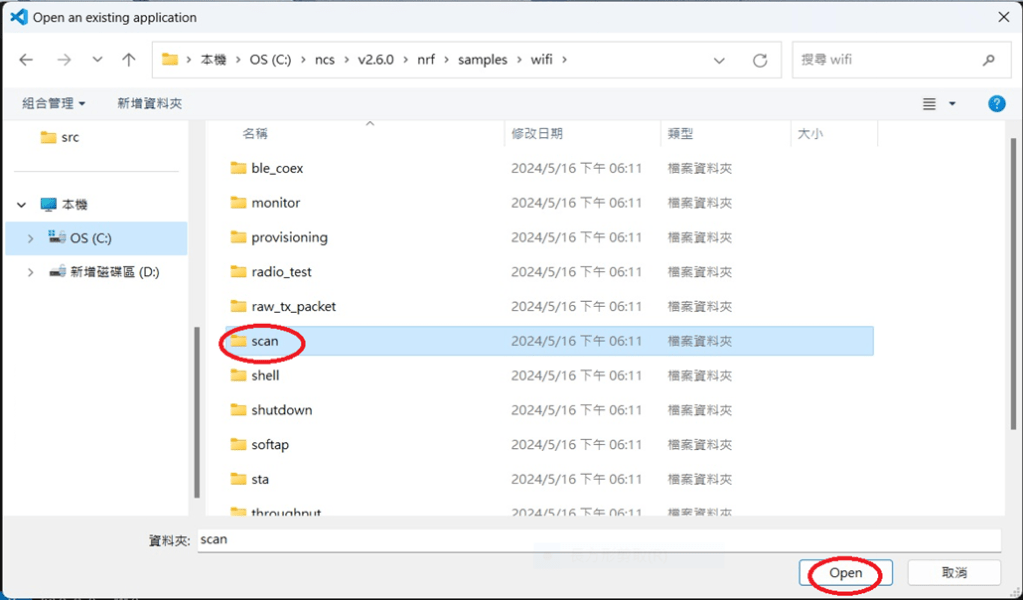The height and width of the screenshot is (600, 1023).
Task: Select 新增磁碟區 (D:) drive
Action: click(x=104, y=272)
